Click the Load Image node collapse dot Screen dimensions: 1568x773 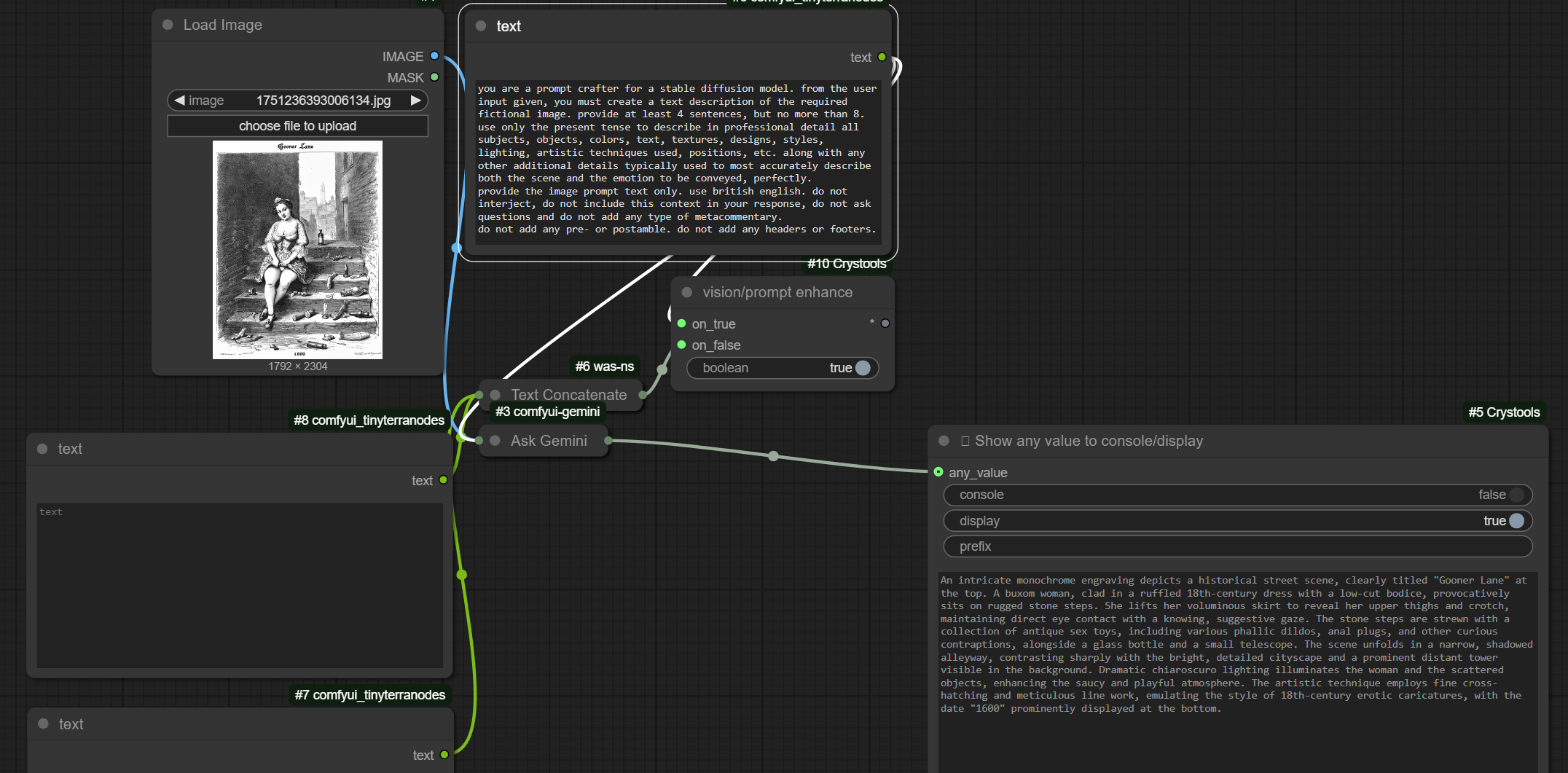coord(168,25)
